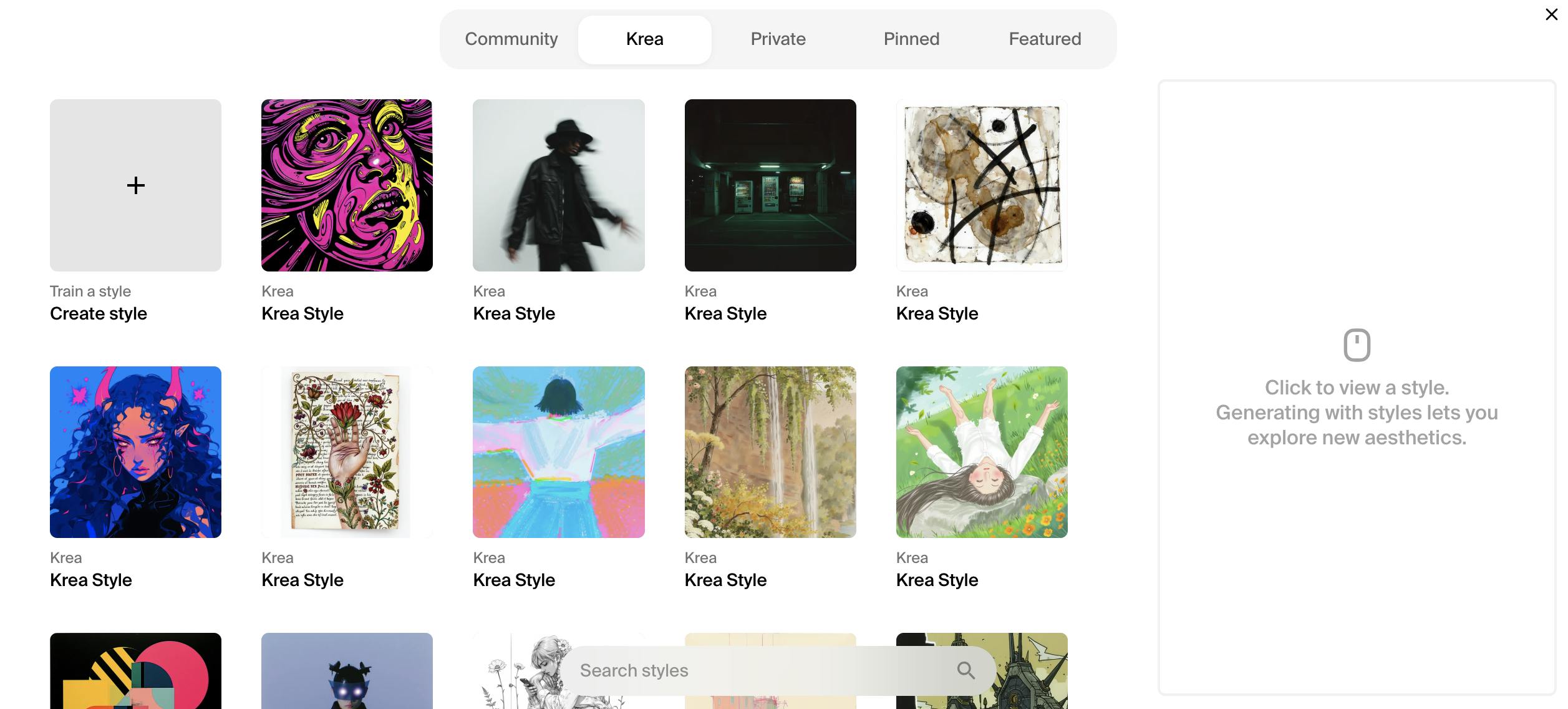Choose the botanical manuscript hand style

(347, 452)
